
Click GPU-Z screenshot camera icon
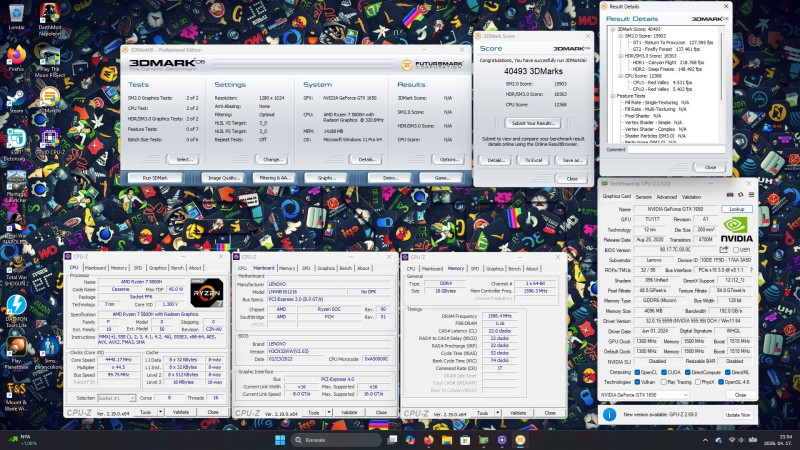point(730,195)
